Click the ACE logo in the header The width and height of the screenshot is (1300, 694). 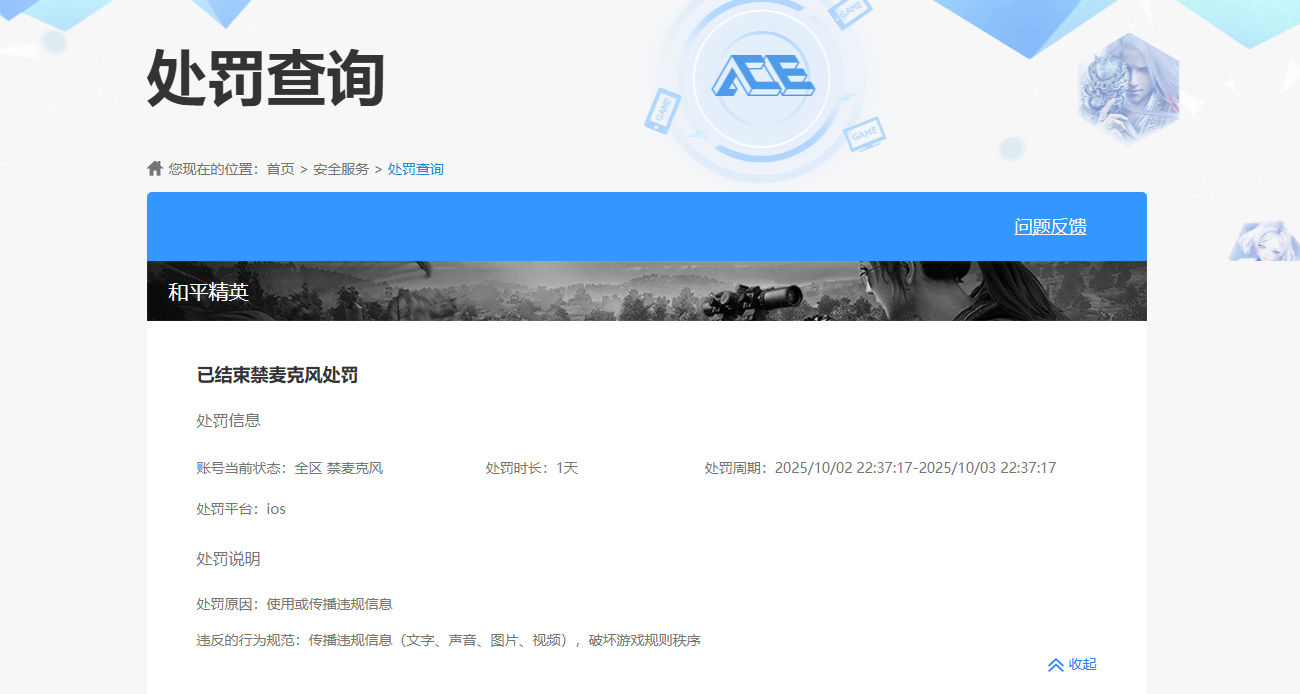pos(762,76)
